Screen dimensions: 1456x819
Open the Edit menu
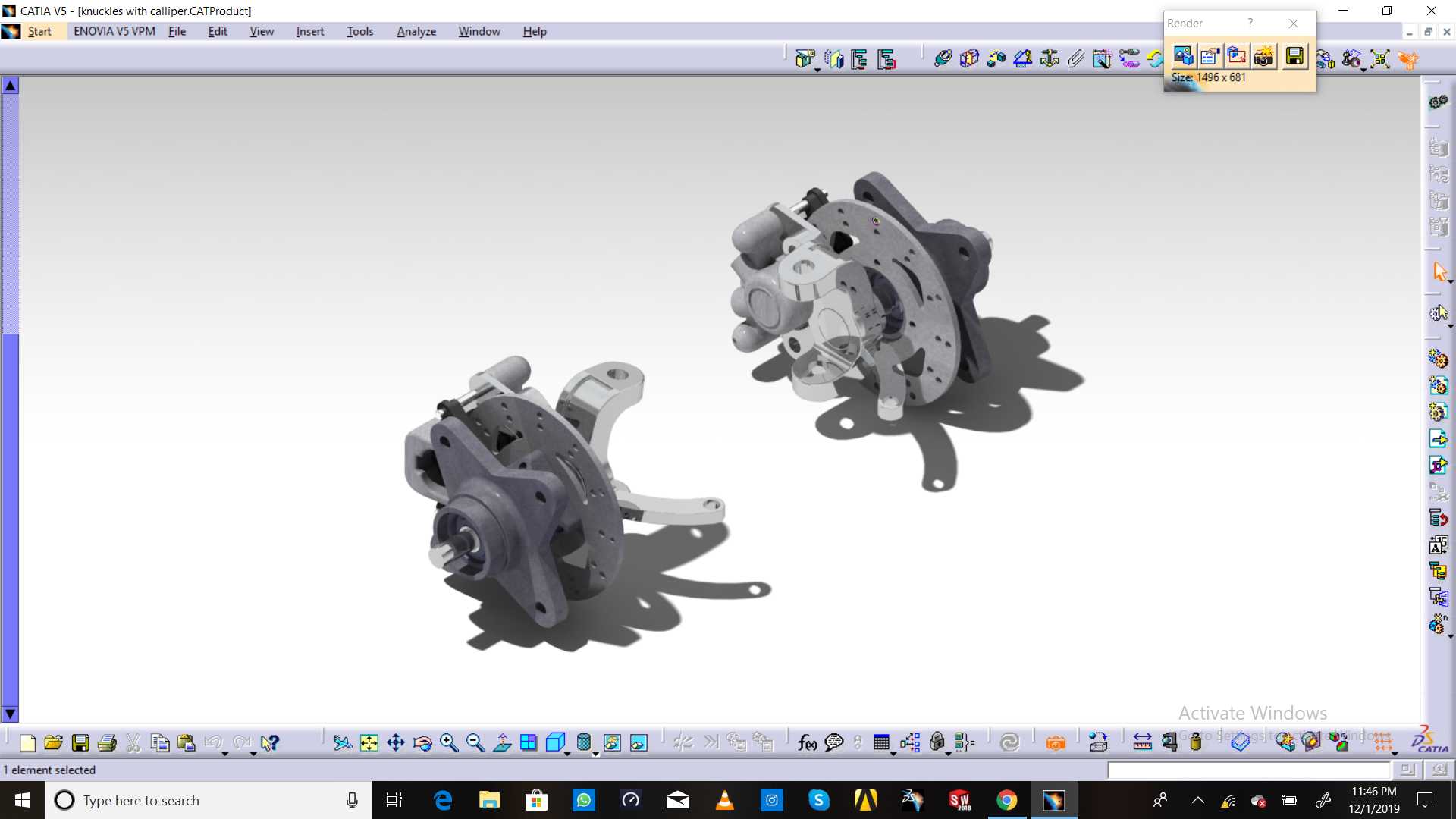pos(218,31)
